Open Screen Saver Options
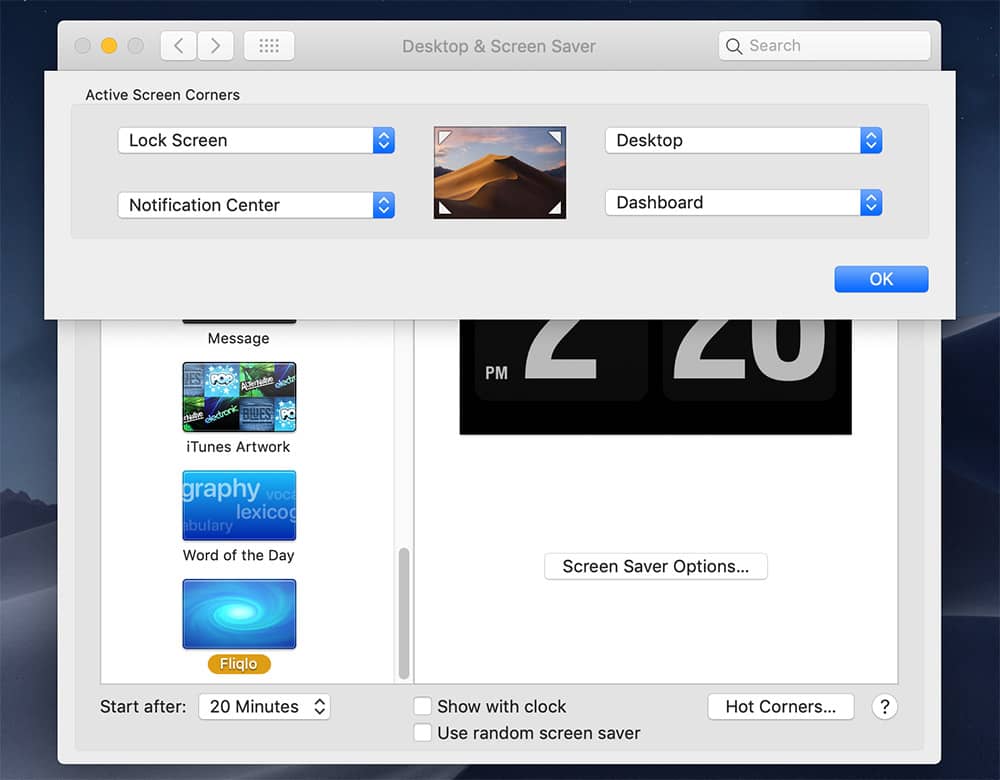Viewport: 1000px width, 780px height. point(655,566)
